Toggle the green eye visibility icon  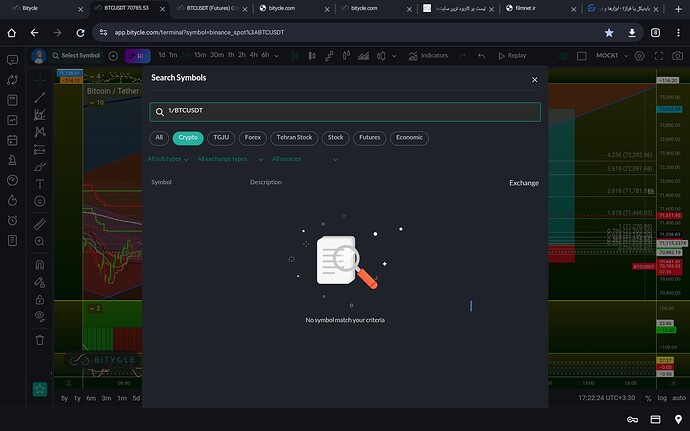point(563,56)
